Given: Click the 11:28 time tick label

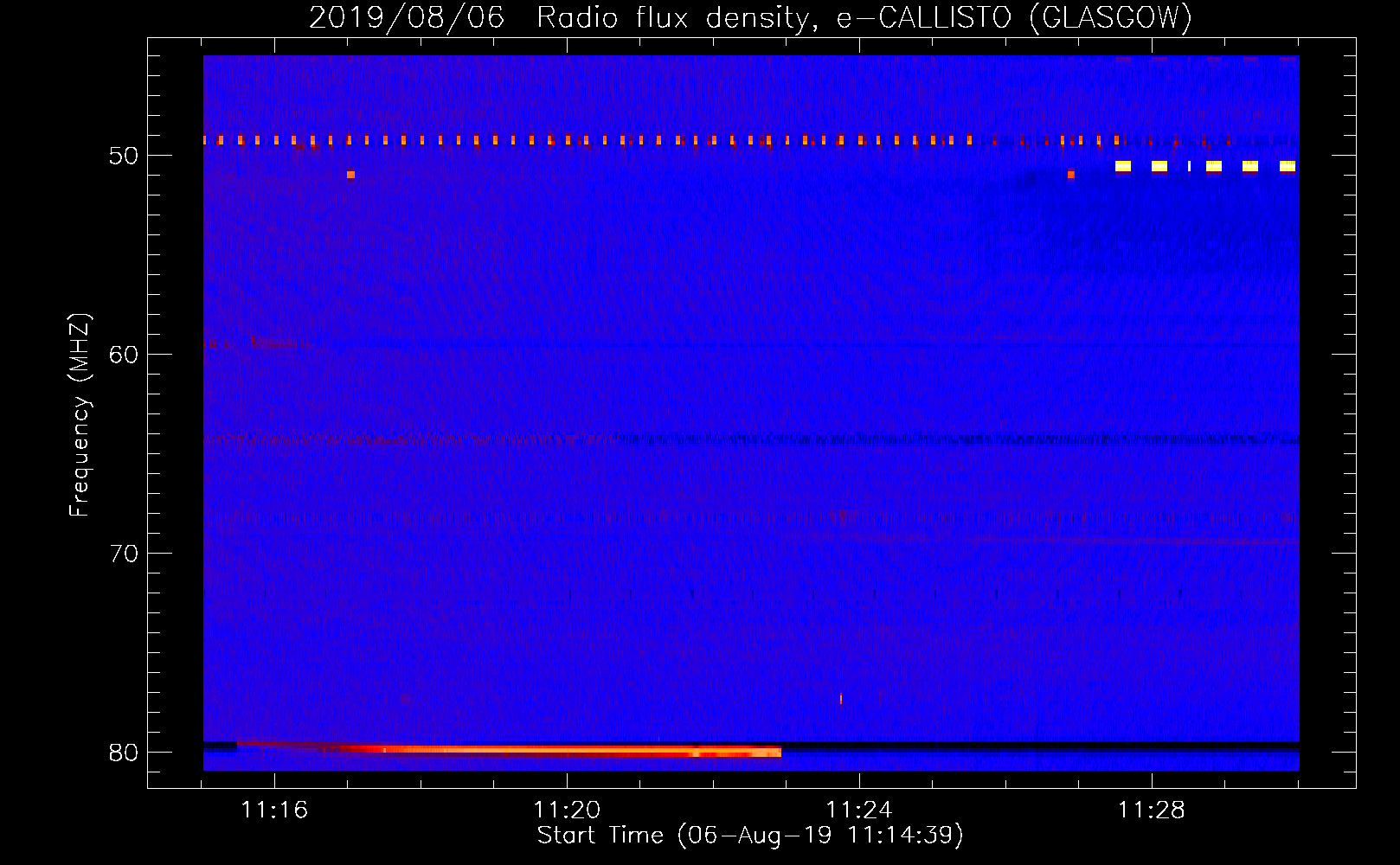Looking at the screenshot, I should (x=1152, y=811).
